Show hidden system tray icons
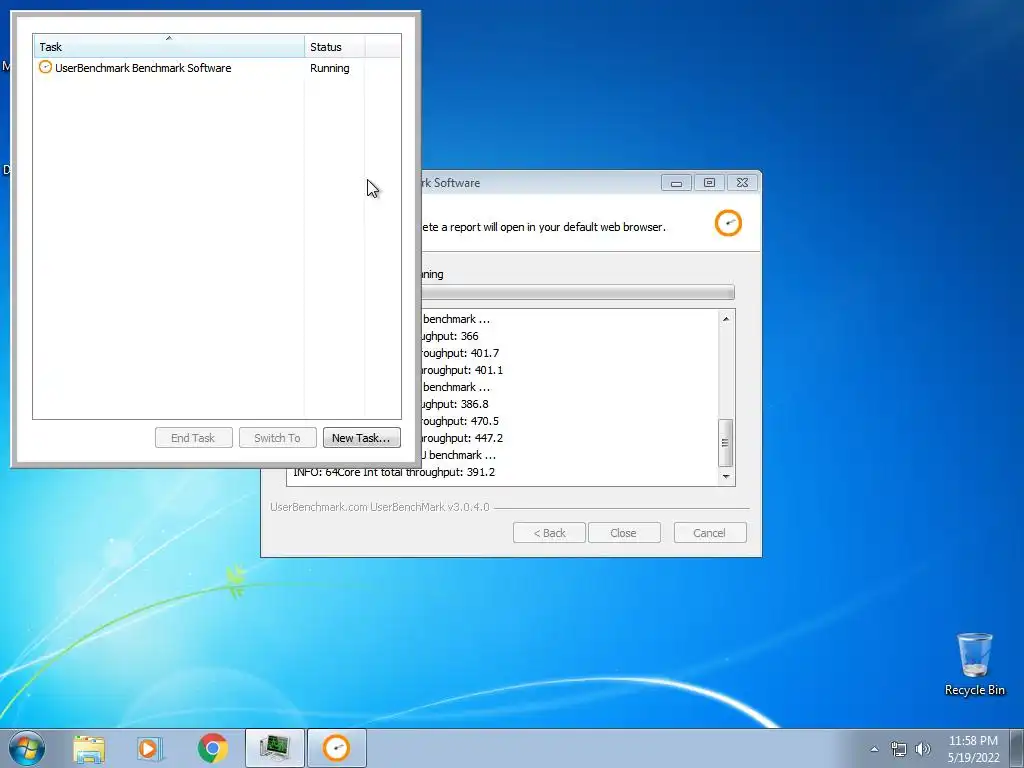The image size is (1024, 768). pyautogui.click(x=874, y=749)
